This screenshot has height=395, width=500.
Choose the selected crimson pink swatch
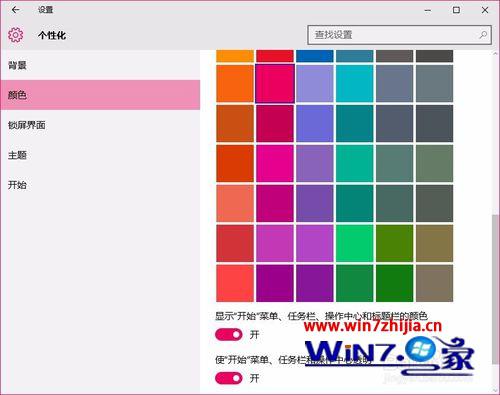click(x=275, y=84)
